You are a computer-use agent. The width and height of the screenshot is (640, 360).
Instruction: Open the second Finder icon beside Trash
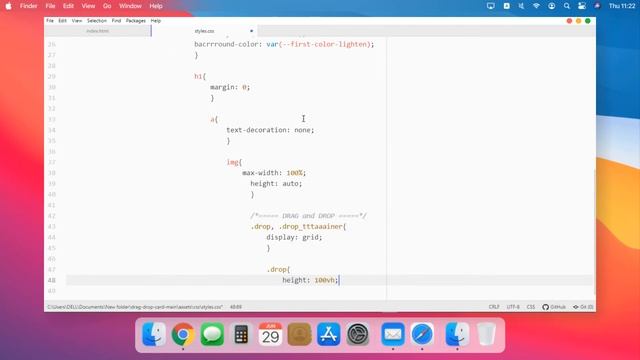pos(457,334)
